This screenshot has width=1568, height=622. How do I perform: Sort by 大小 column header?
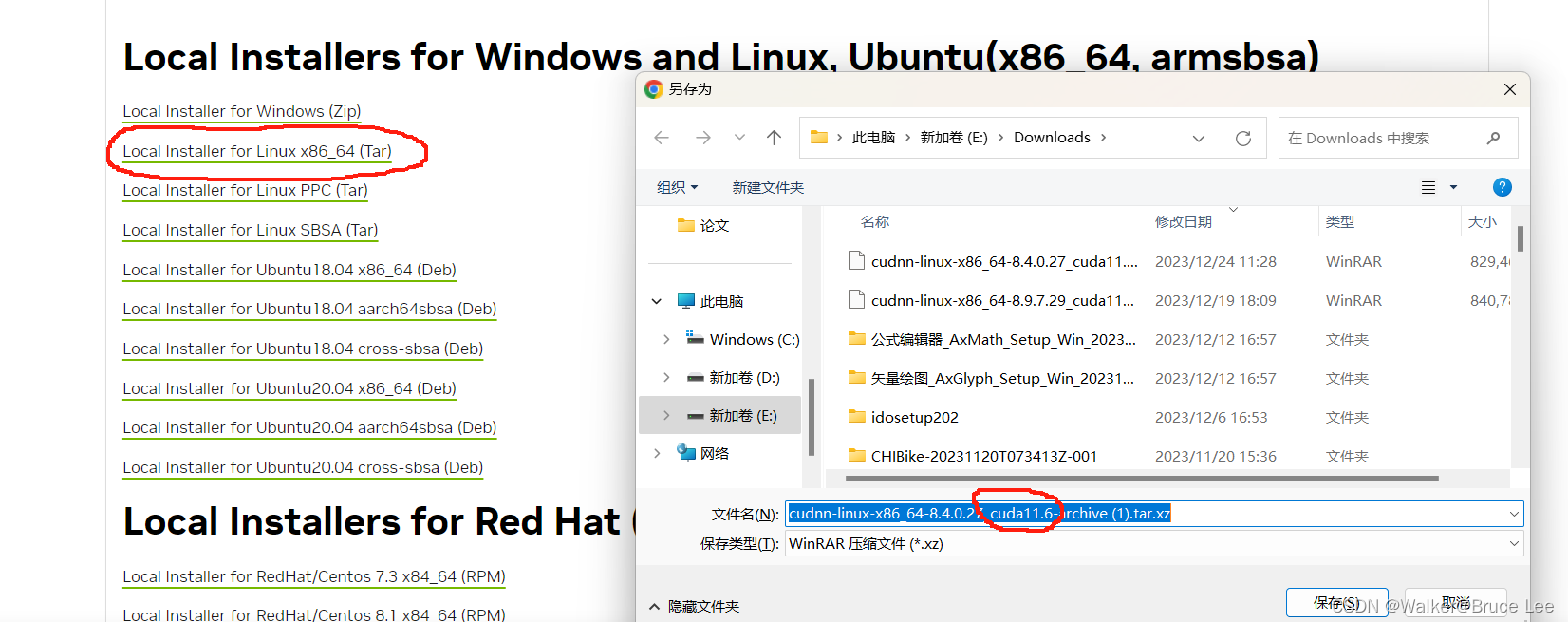point(1482,221)
